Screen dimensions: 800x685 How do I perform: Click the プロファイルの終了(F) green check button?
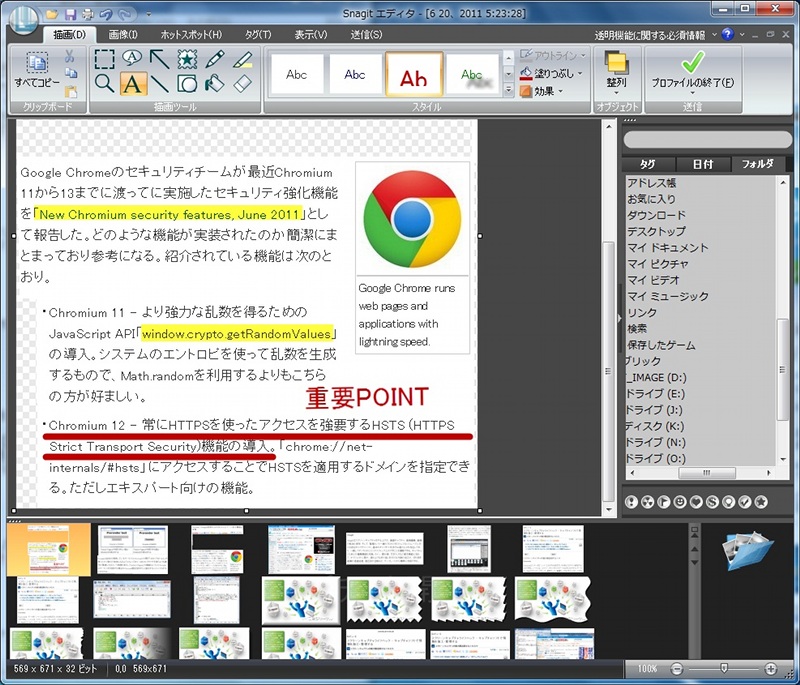692,73
